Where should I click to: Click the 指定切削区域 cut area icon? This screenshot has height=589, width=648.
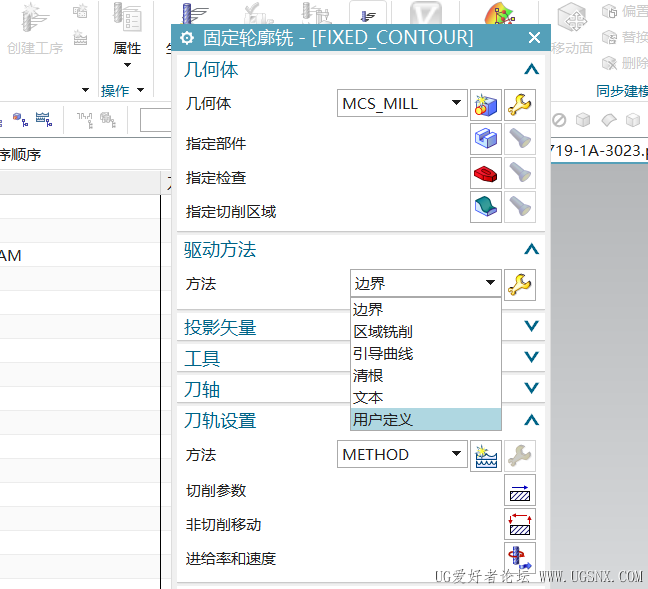(486, 207)
